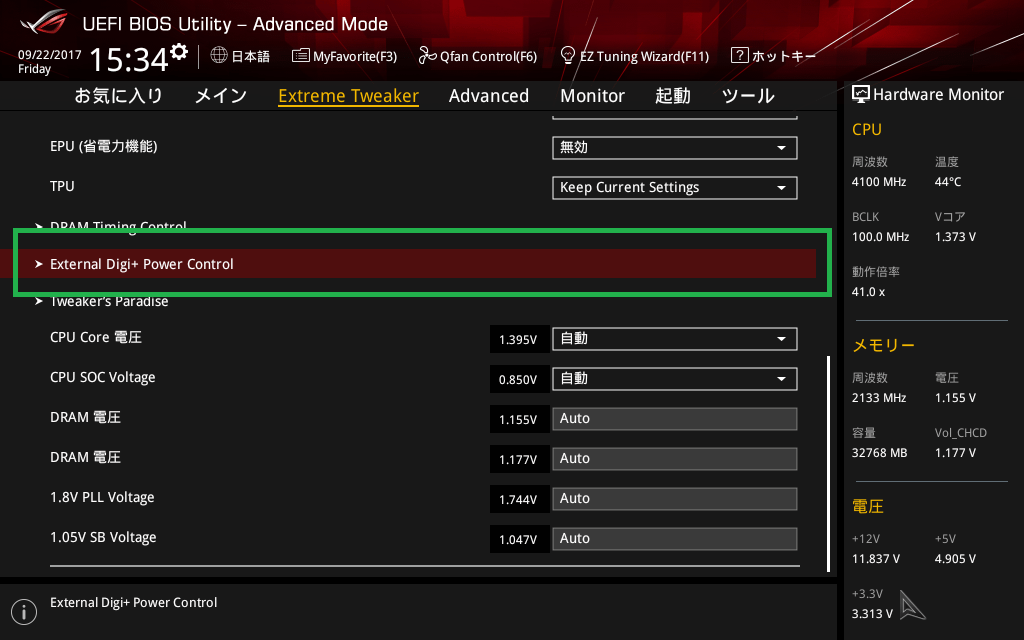Click the 1.047V SB voltage reading
The width and height of the screenshot is (1024, 640).
[x=518, y=539]
